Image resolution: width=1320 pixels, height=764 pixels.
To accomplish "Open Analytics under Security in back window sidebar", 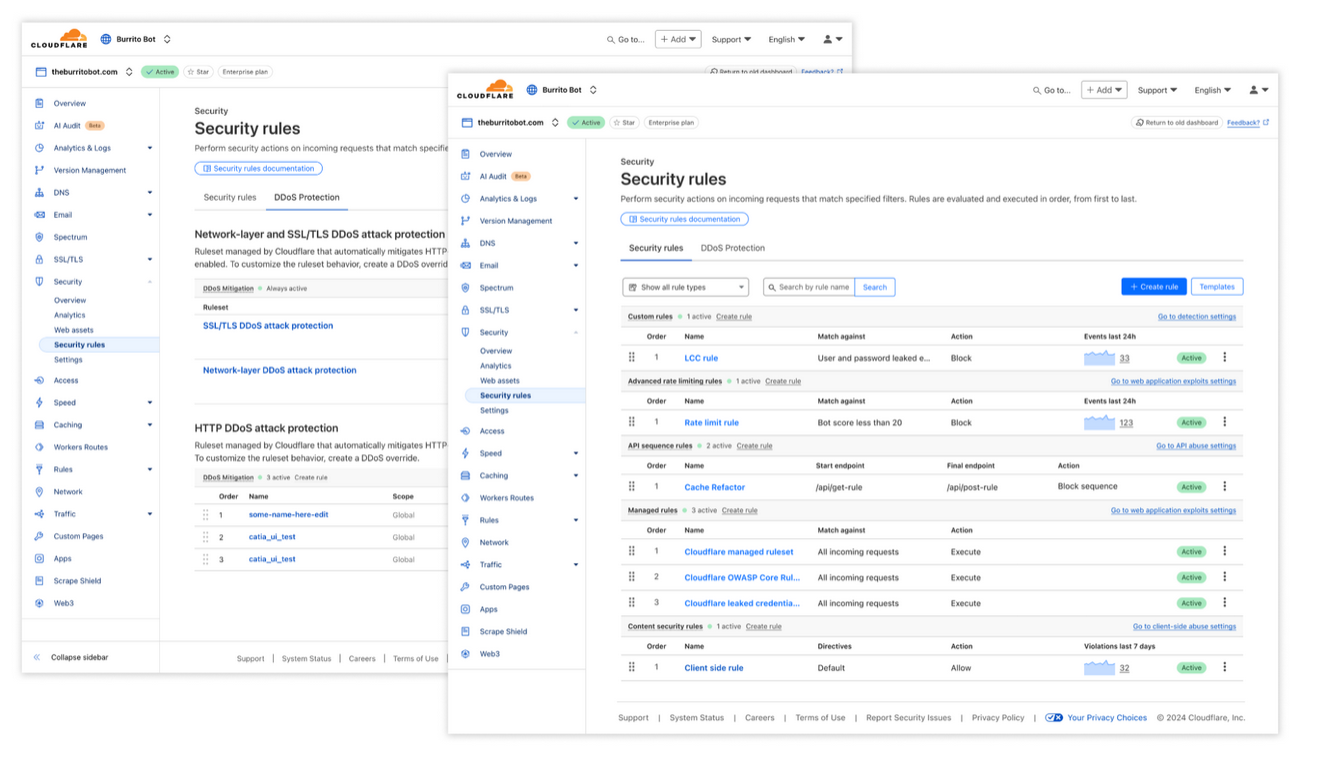I will tap(70, 315).
